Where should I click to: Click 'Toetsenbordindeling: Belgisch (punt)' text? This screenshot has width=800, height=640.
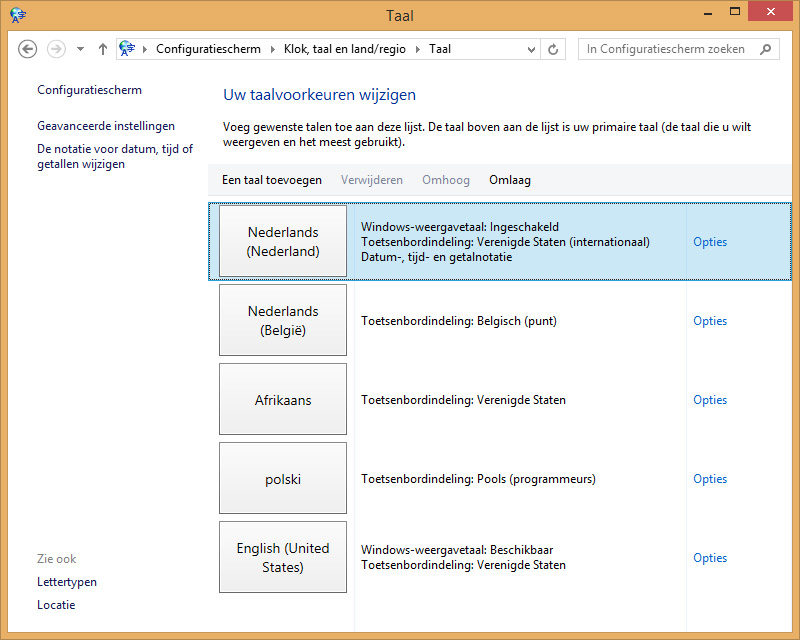(x=459, y=321)
